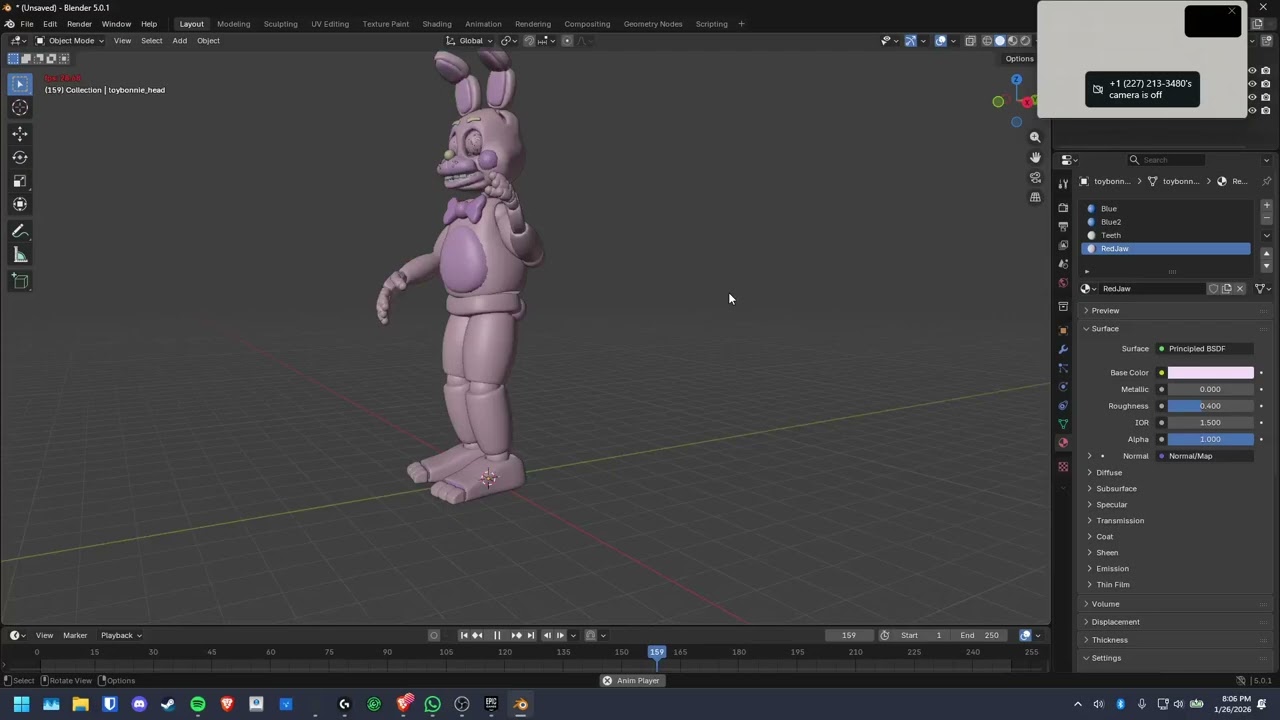The height and width of the screenshot is (720, 1280).
Task: Switch to the Geometry Nodes workspace tab
Action: [x=653, y=24]
